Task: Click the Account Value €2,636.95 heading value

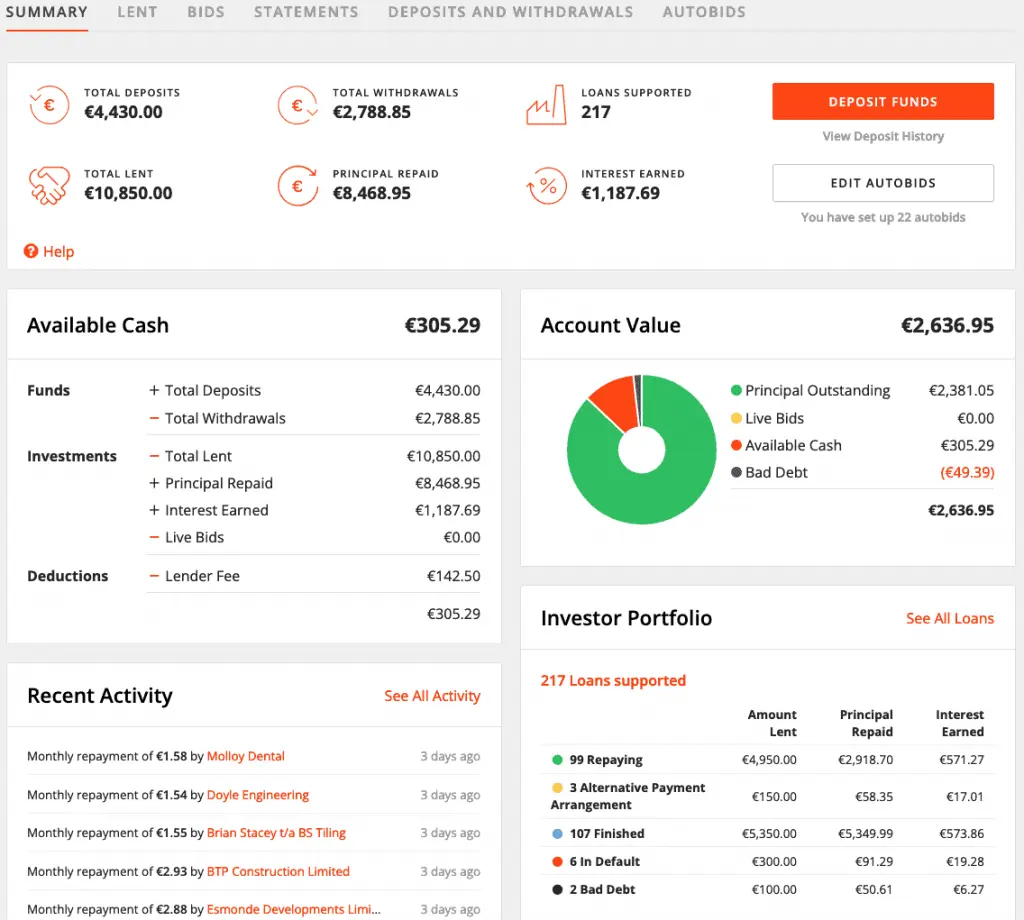Action: coord(947,325)
